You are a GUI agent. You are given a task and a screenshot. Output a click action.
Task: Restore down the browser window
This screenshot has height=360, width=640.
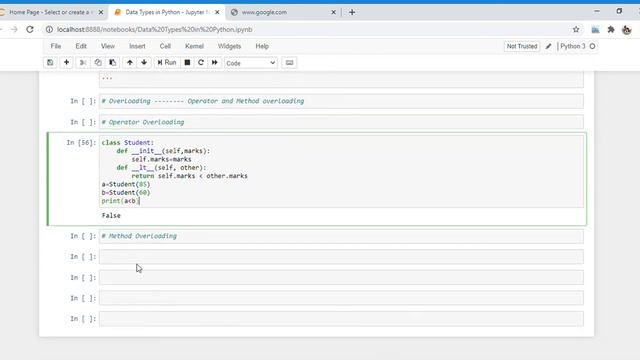(619, 11)
